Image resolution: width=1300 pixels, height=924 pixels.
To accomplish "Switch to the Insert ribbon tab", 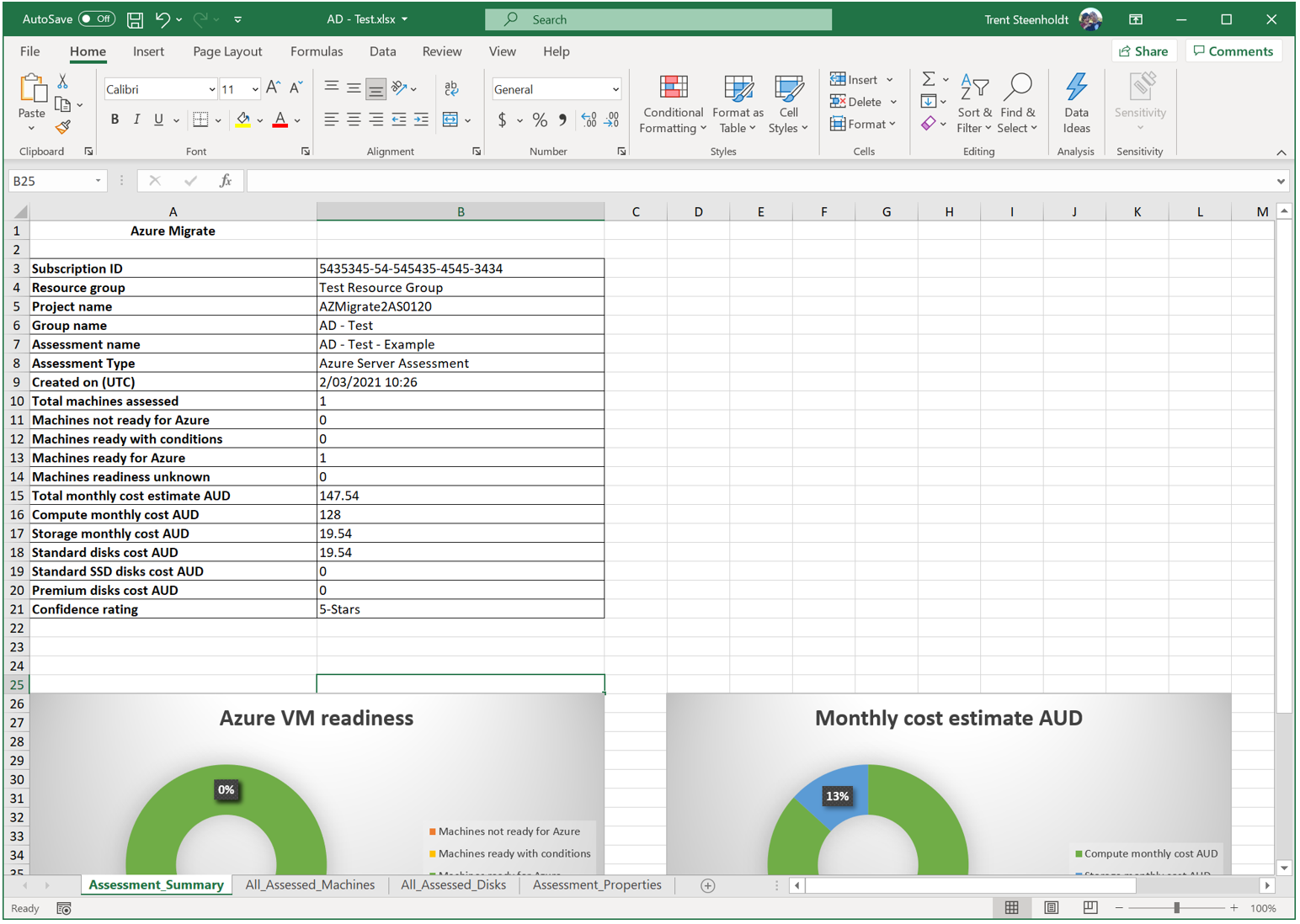I will click(148, 51).
